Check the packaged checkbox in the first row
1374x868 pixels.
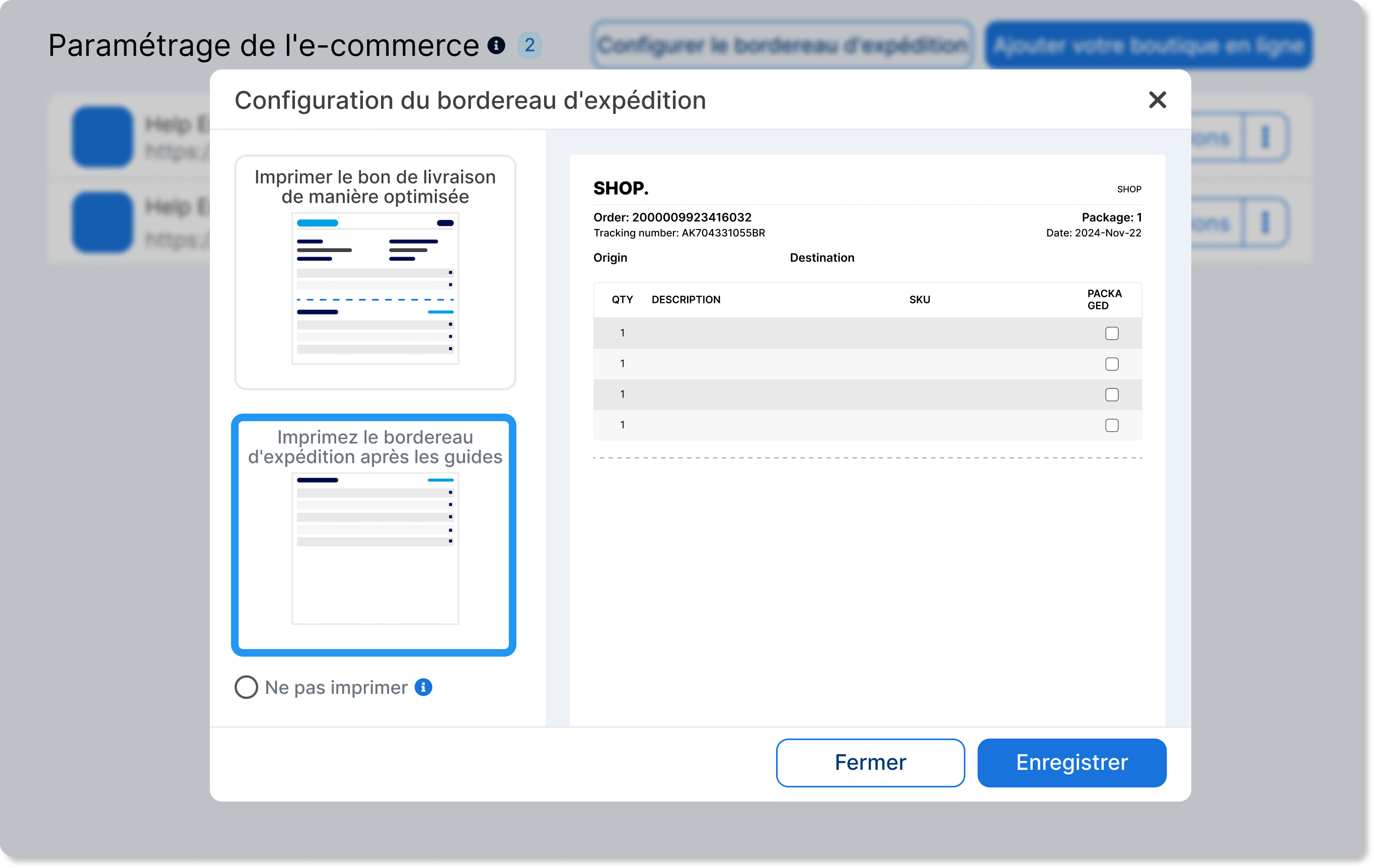point(1111,333)
